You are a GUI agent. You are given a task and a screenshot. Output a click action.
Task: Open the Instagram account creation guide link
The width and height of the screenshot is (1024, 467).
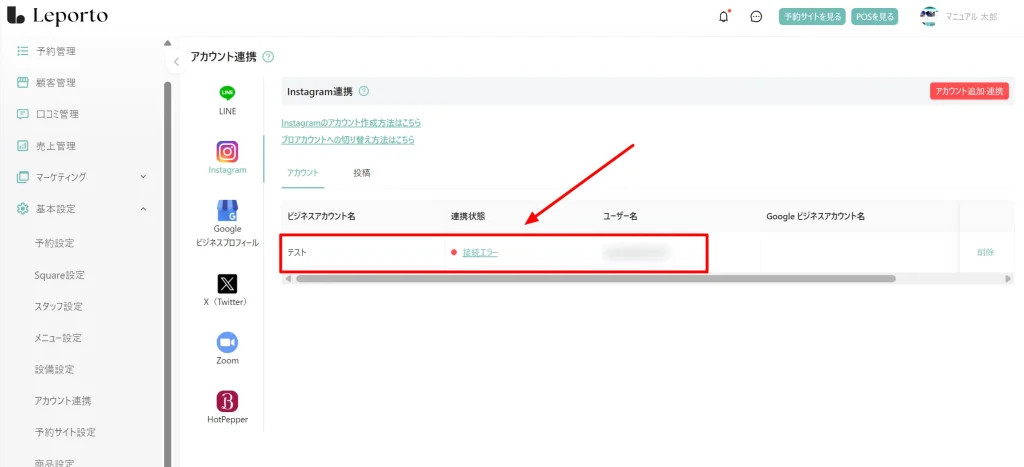pyautogui.click(x=351, y=123)
